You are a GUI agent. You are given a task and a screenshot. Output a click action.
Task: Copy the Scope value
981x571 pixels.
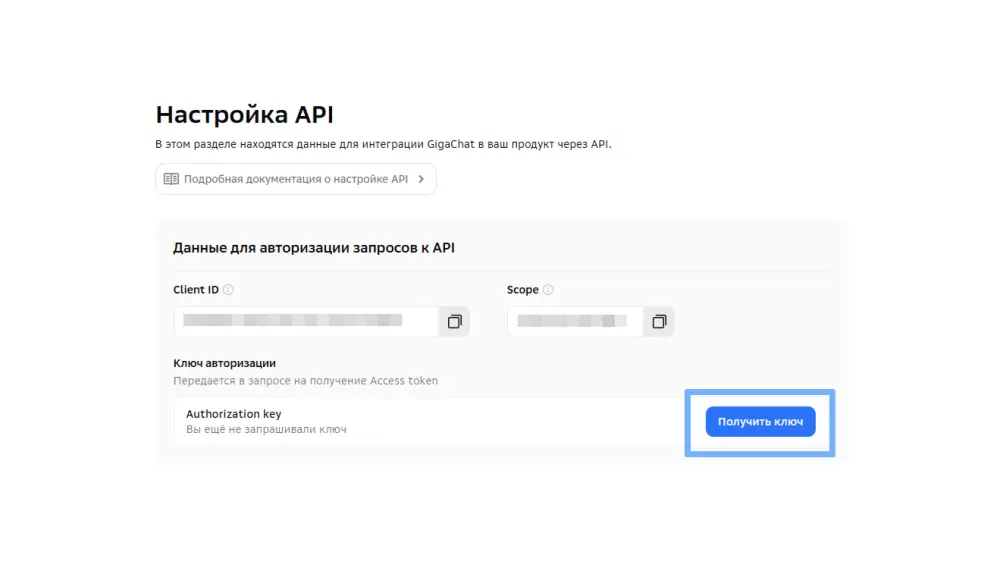659,321
